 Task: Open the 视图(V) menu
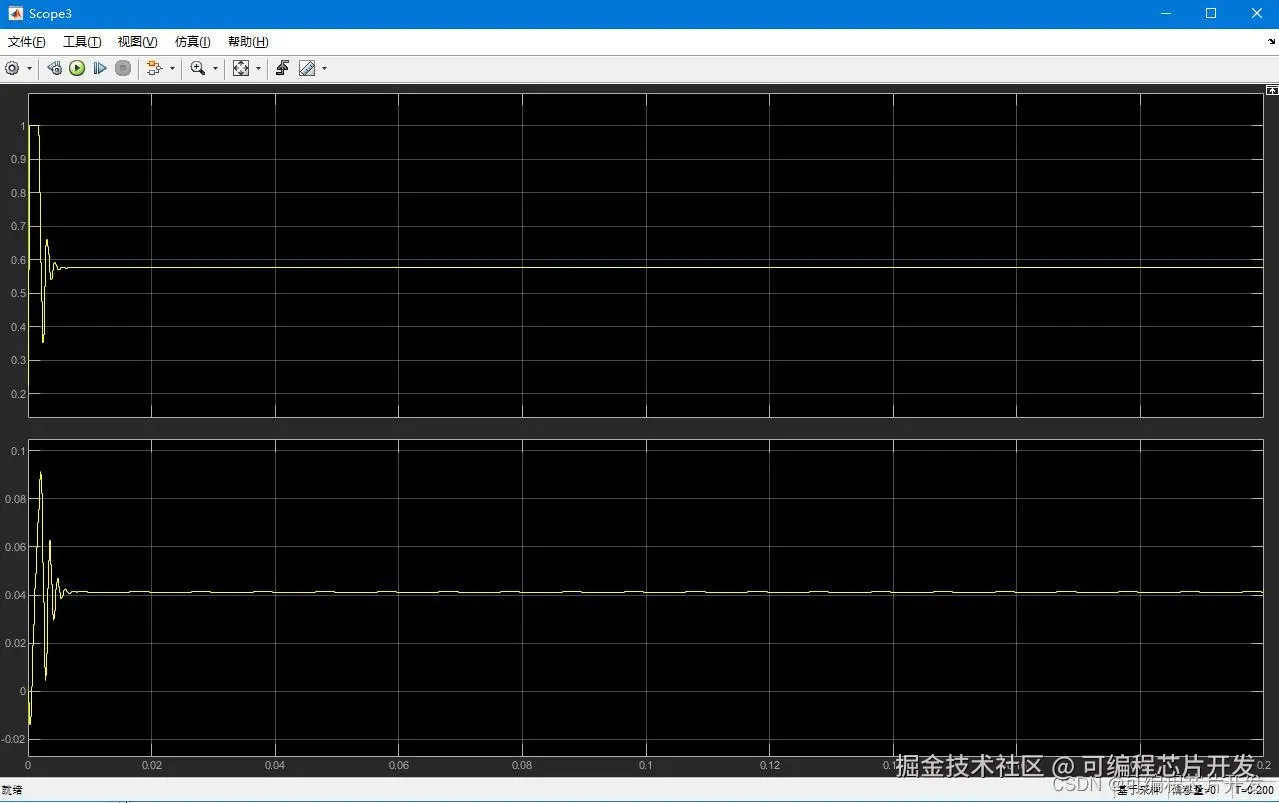(138, 41)
